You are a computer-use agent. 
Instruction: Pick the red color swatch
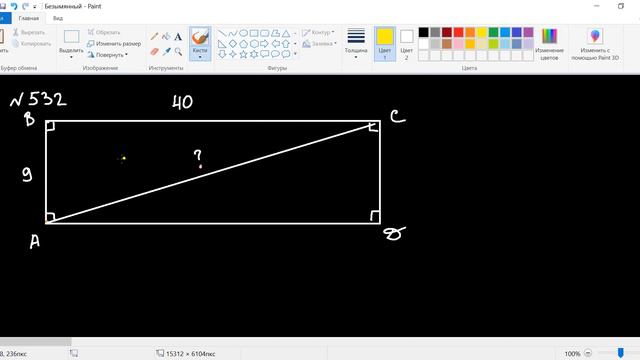[x=458, y=32]
